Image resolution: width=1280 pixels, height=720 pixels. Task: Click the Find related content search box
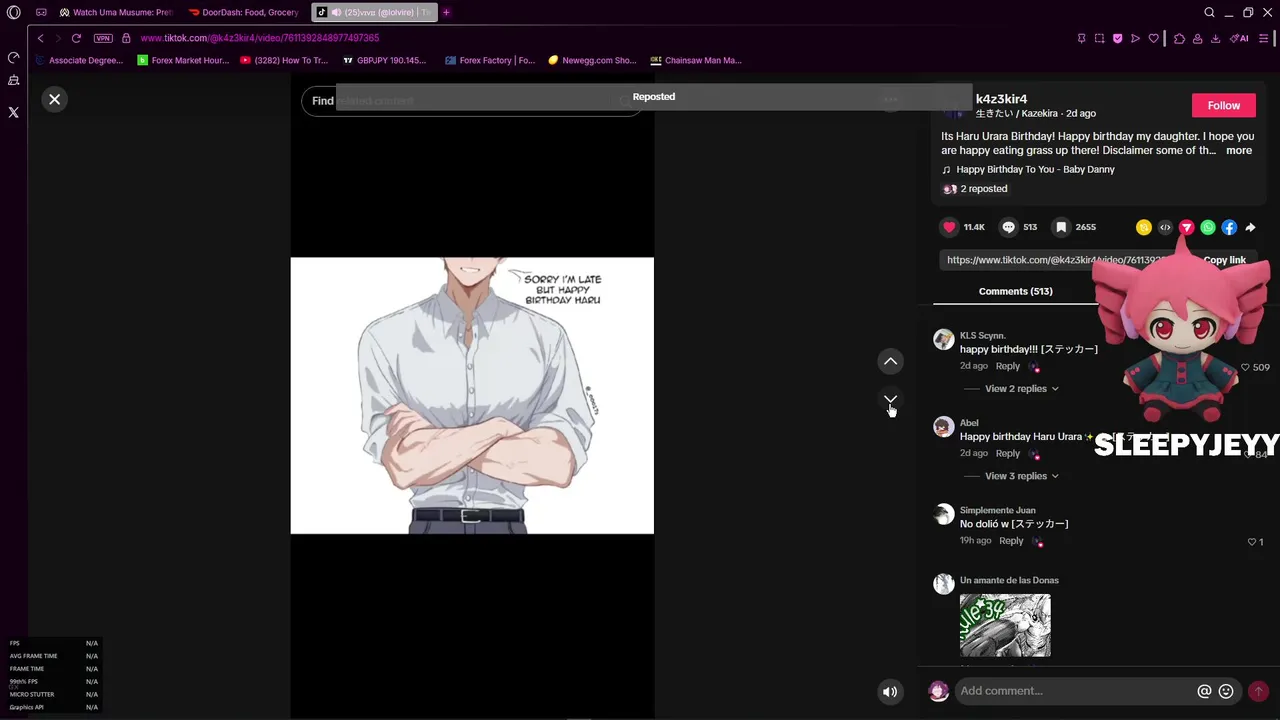coord(472,100)
